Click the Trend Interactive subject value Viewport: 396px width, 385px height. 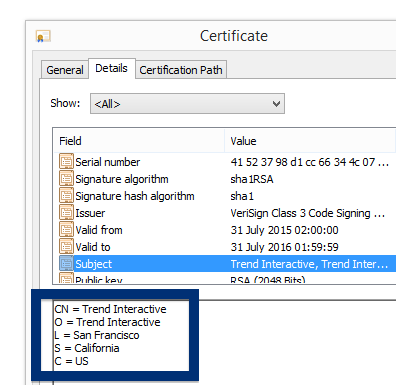pos(309,264)
